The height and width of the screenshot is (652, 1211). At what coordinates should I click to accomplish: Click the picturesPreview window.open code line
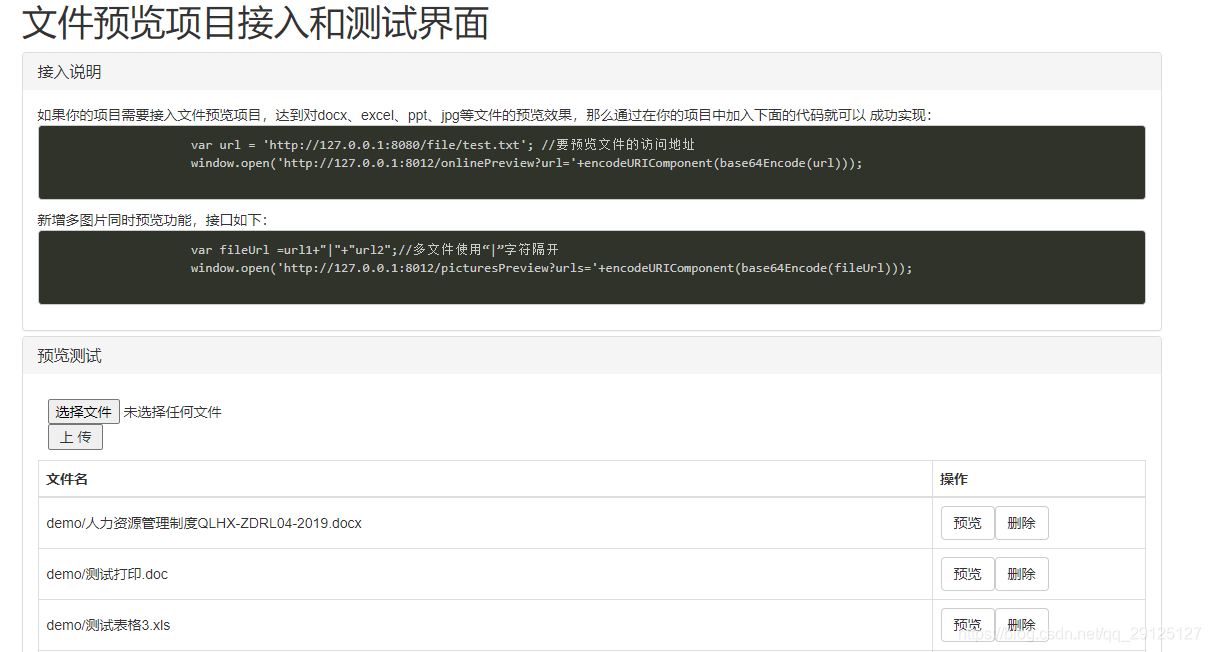tap(552, 268)
